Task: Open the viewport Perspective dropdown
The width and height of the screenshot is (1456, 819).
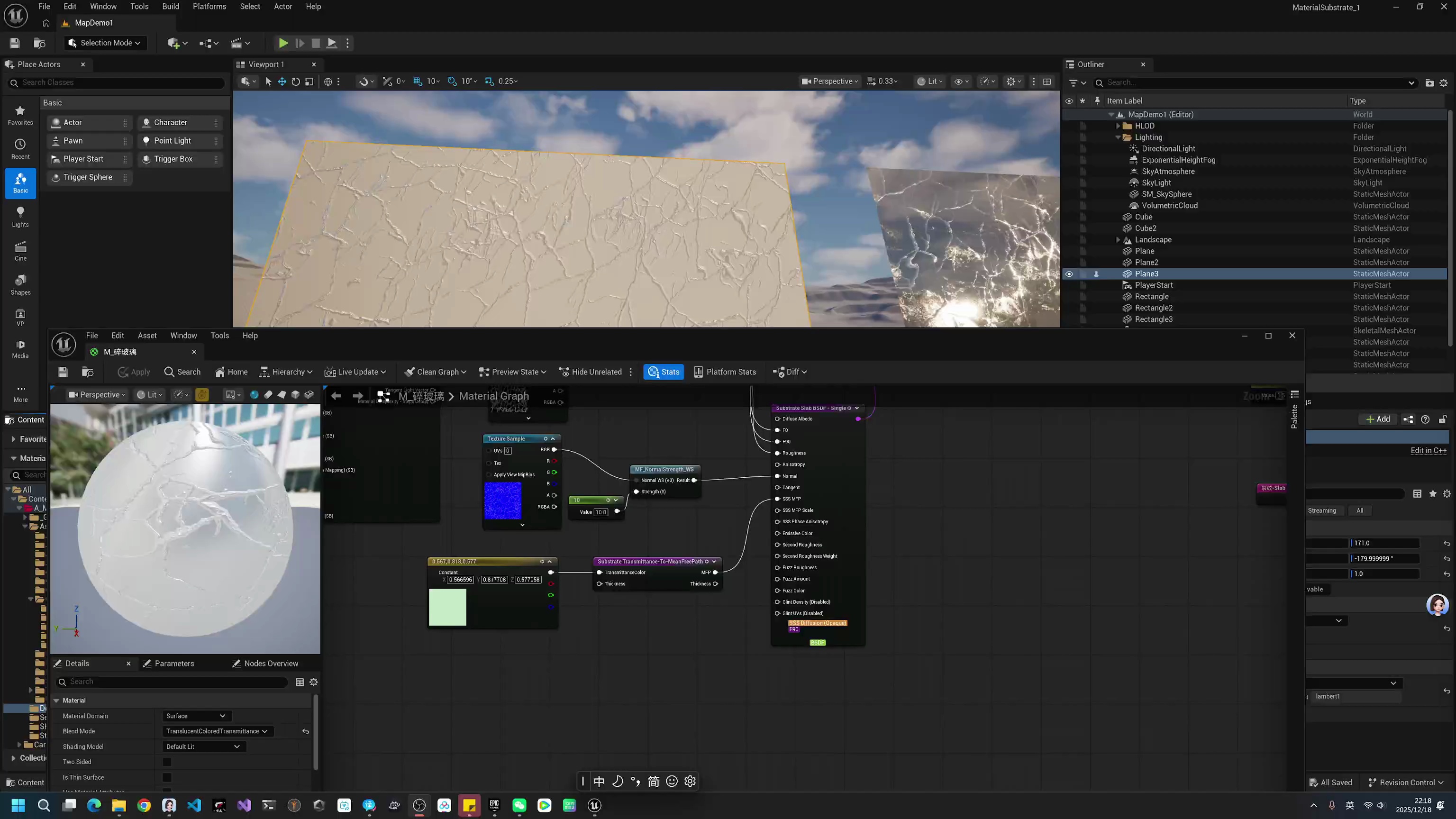Action: (x=829, y=82)
